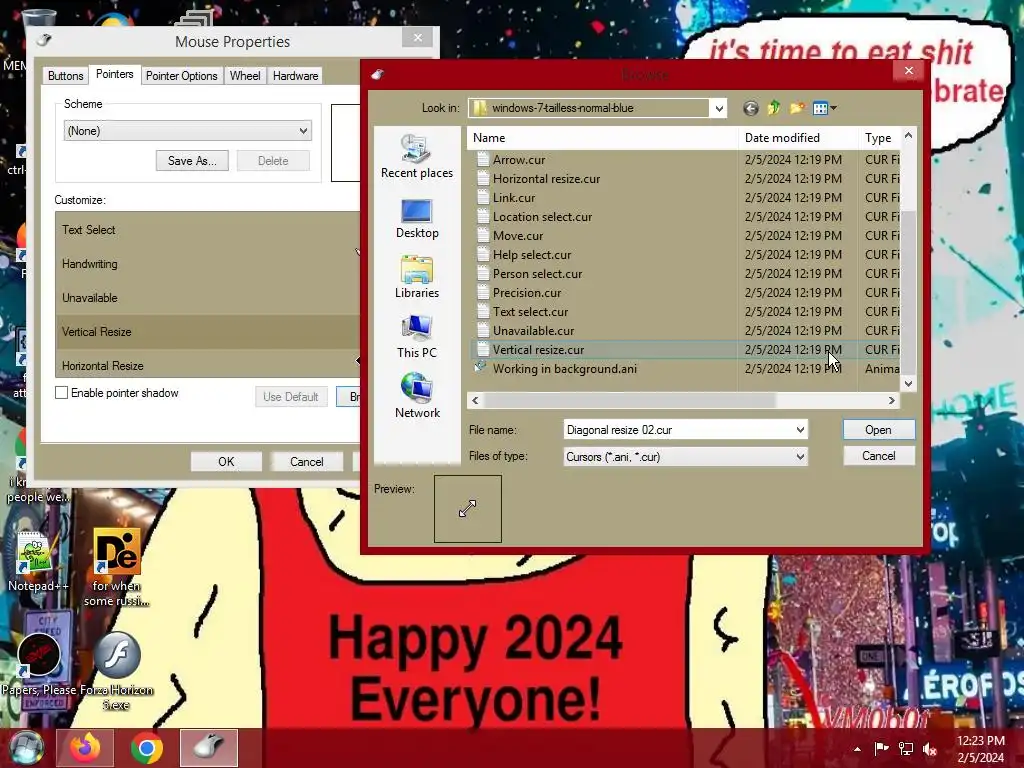The image size is (1024, 768).
Task: Click horizontal scrollbar left arrow in file list
Action: coord(475,400)
